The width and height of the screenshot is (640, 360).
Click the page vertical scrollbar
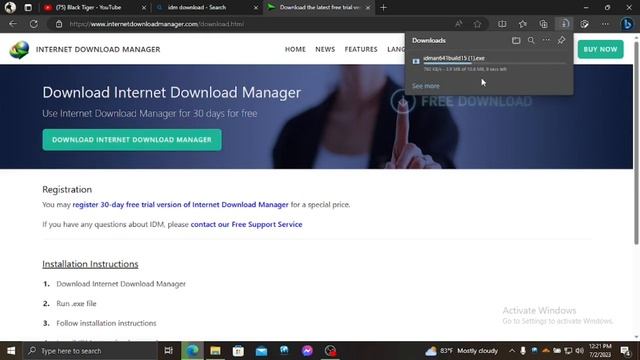636,143
